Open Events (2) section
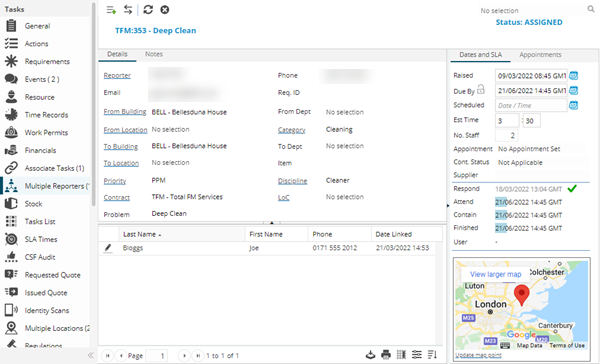The width and height of the screenshot is (600, 364). click(x=42, y=79)
